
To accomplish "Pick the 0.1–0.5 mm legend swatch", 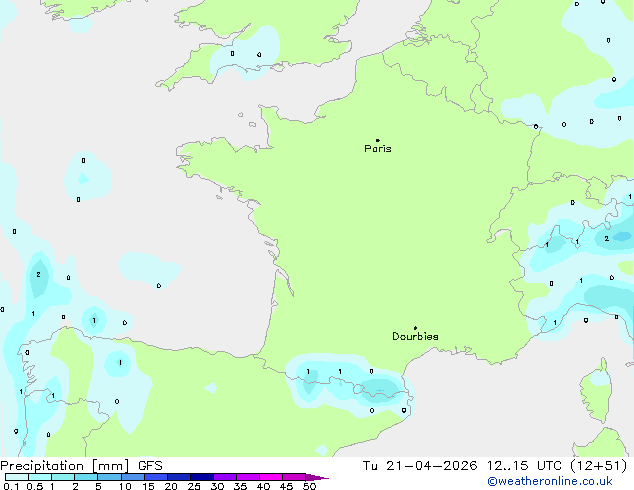I will pos(17,477).
